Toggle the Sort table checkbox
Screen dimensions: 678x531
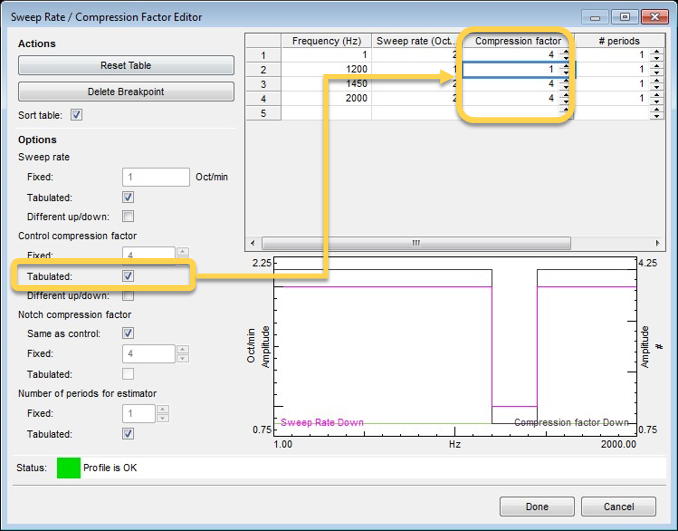tap(77, 115)
